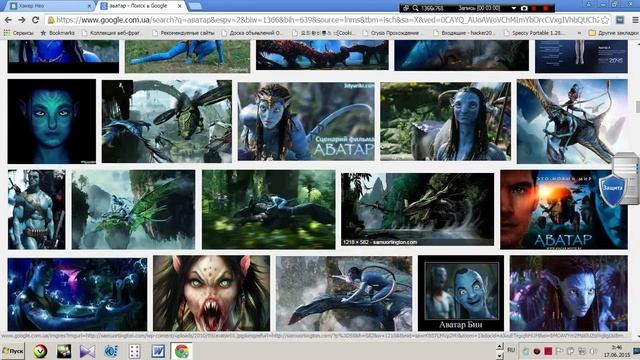Open the glowing green-faced Na'vi portrait thumbnail
Screen dimensions: 640x360
click(x=52, y=121)
